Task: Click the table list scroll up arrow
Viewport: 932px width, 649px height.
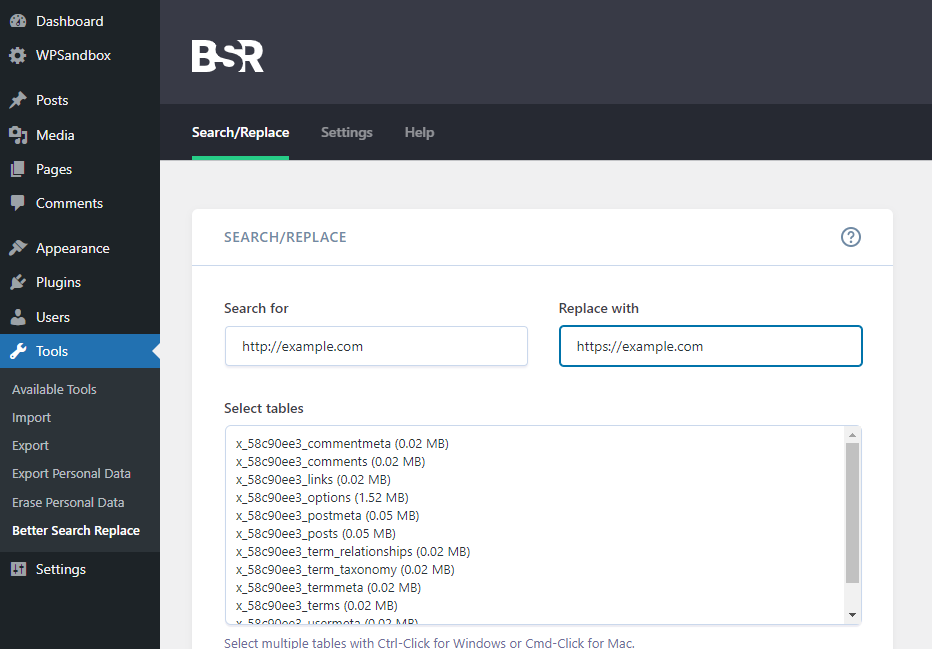Action: [852, 435]
